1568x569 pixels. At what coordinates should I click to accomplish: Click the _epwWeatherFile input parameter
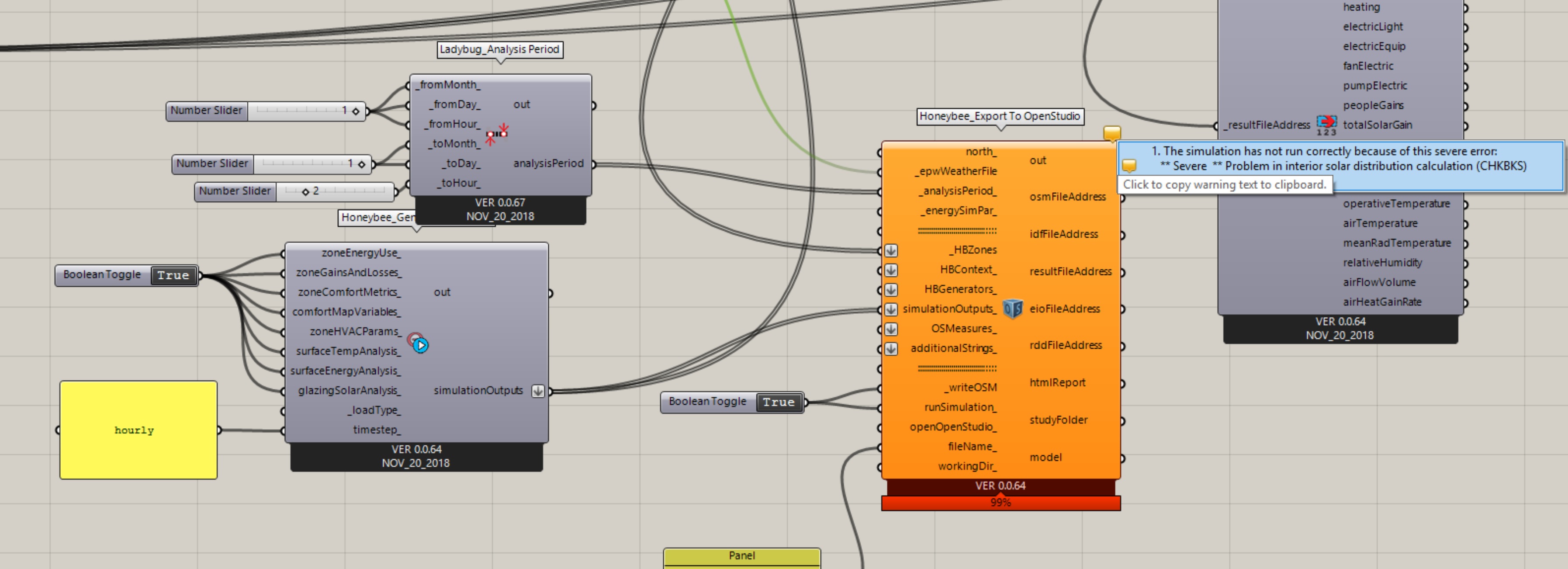tap(955, 172)
